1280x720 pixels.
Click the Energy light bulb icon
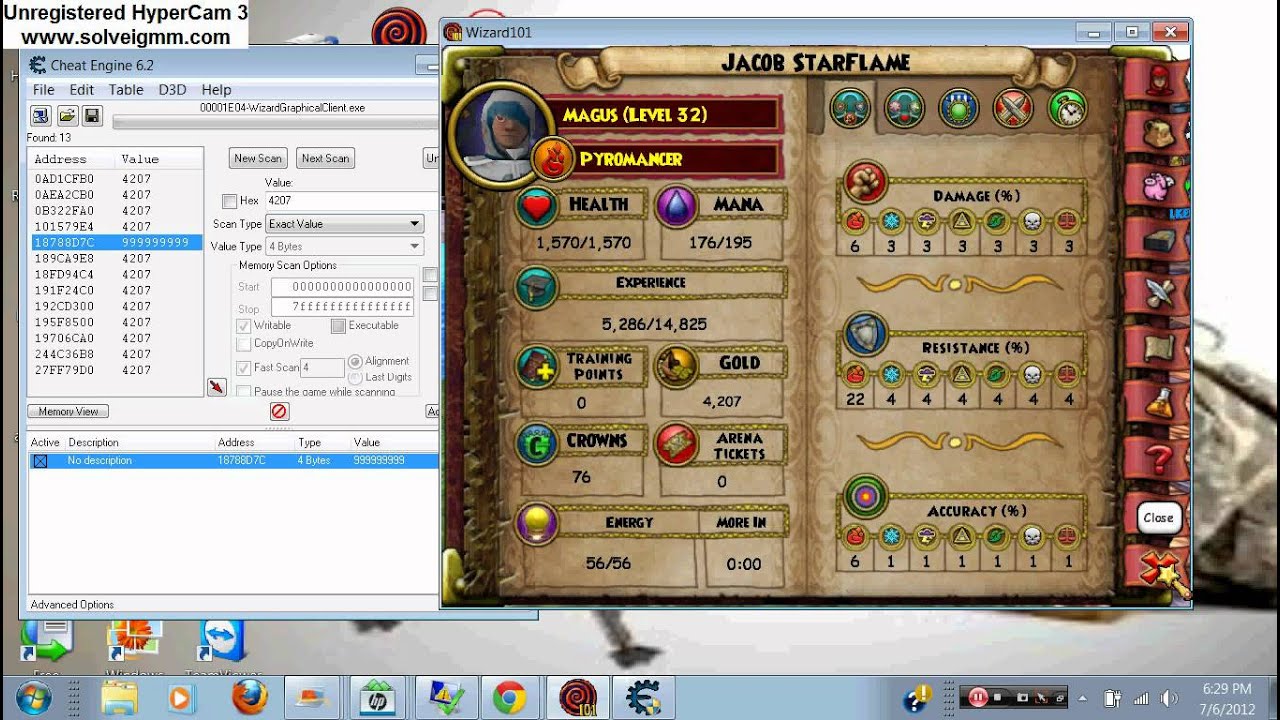pyautogui.click(x=538, y=522)
